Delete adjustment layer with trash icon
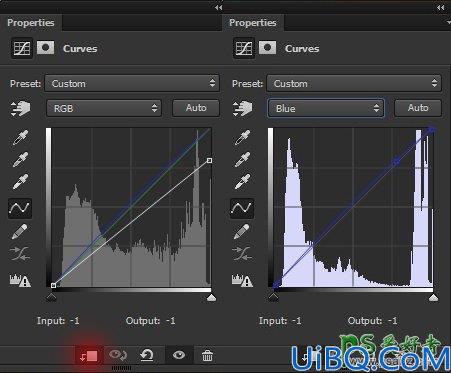This screenshot has width=451, height=373. 207,355
